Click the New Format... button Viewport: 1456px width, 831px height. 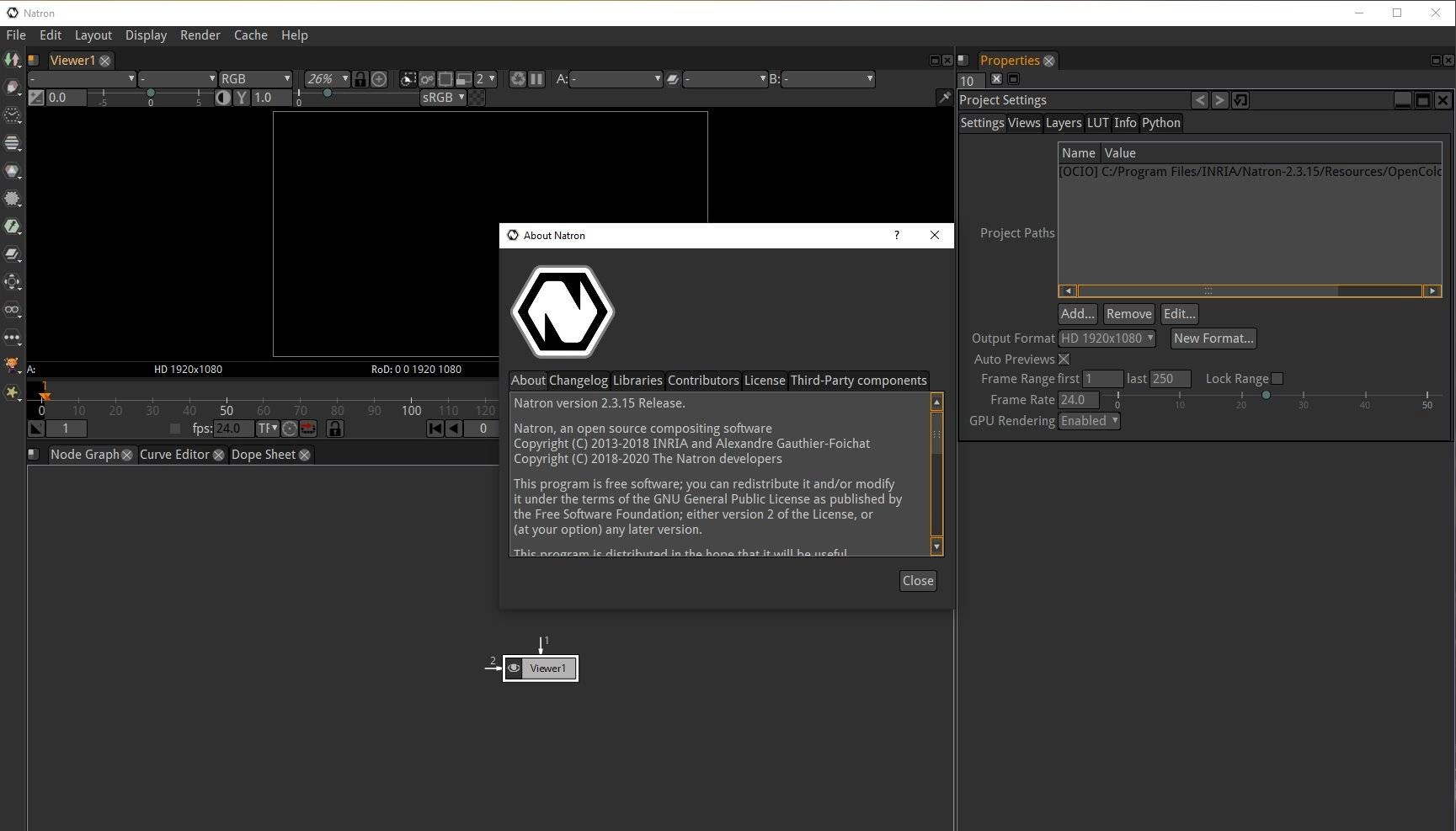point(1213,338)
